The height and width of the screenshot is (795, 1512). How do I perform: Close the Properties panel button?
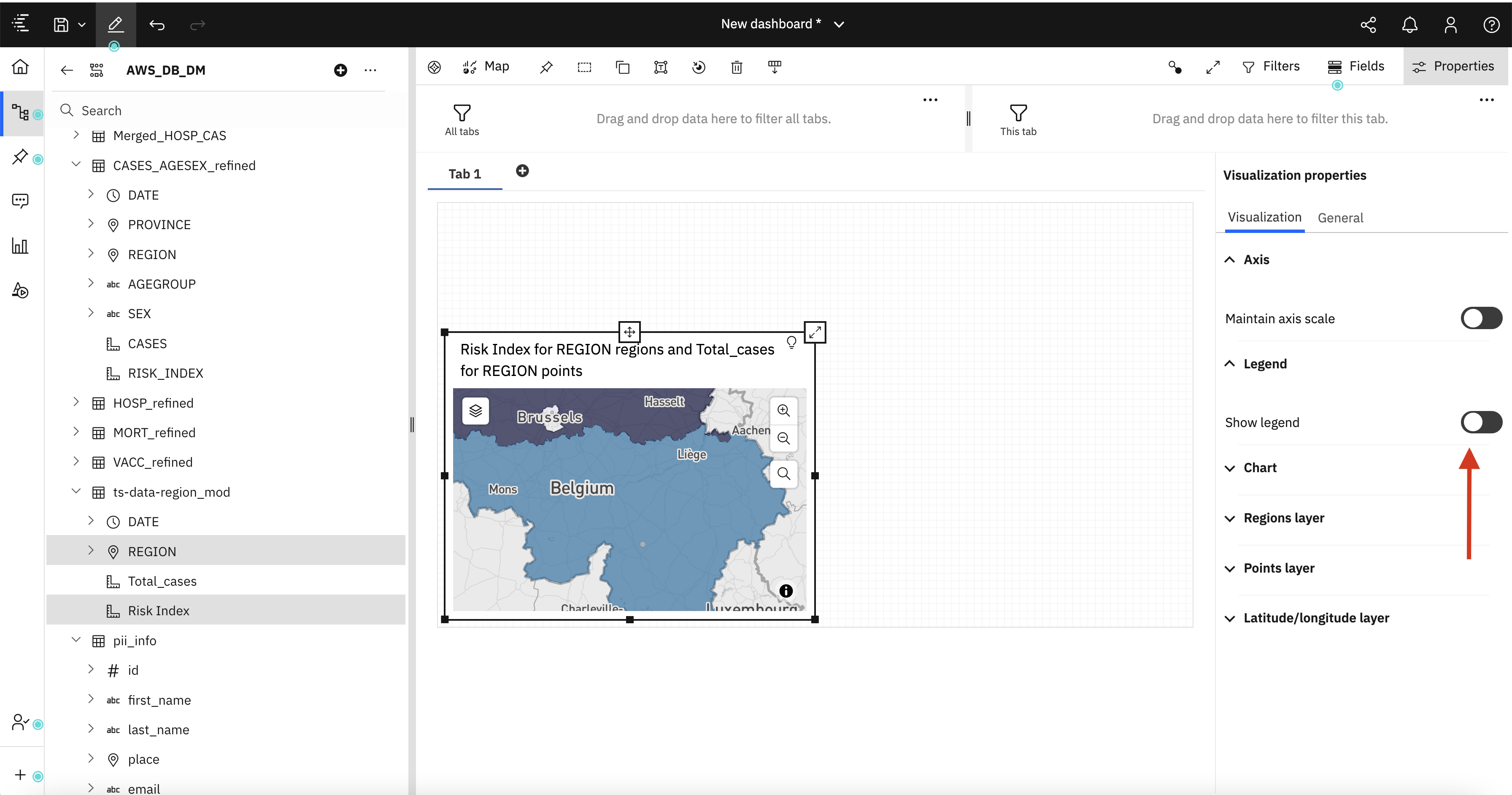(x=1455, y=66)
